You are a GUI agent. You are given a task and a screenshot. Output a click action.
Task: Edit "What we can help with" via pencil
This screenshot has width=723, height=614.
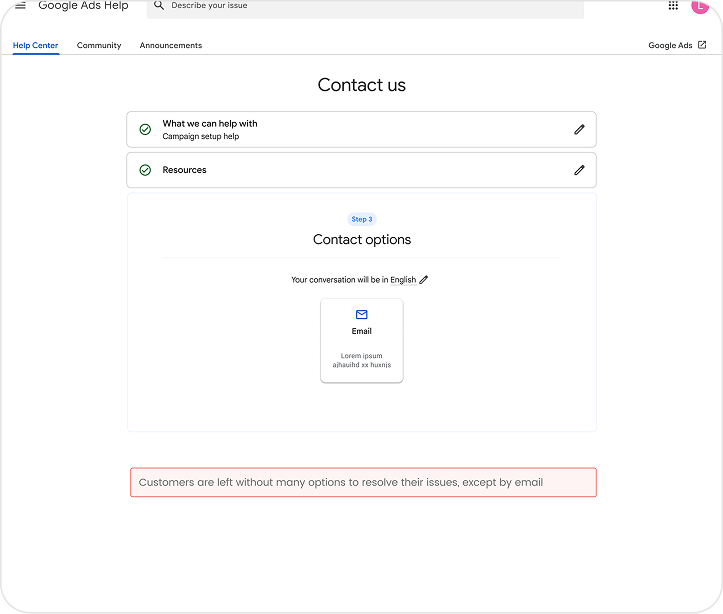579,130
